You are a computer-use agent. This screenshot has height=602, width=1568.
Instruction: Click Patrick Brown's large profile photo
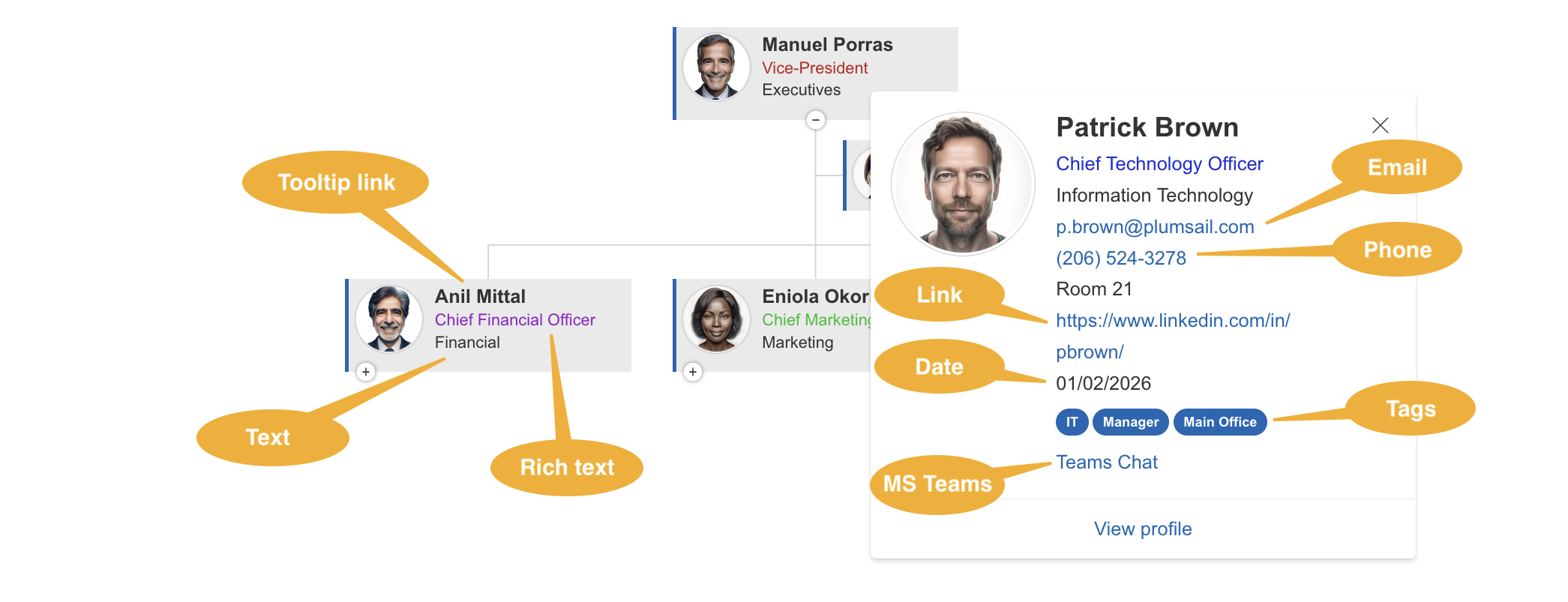pos(963,184)
